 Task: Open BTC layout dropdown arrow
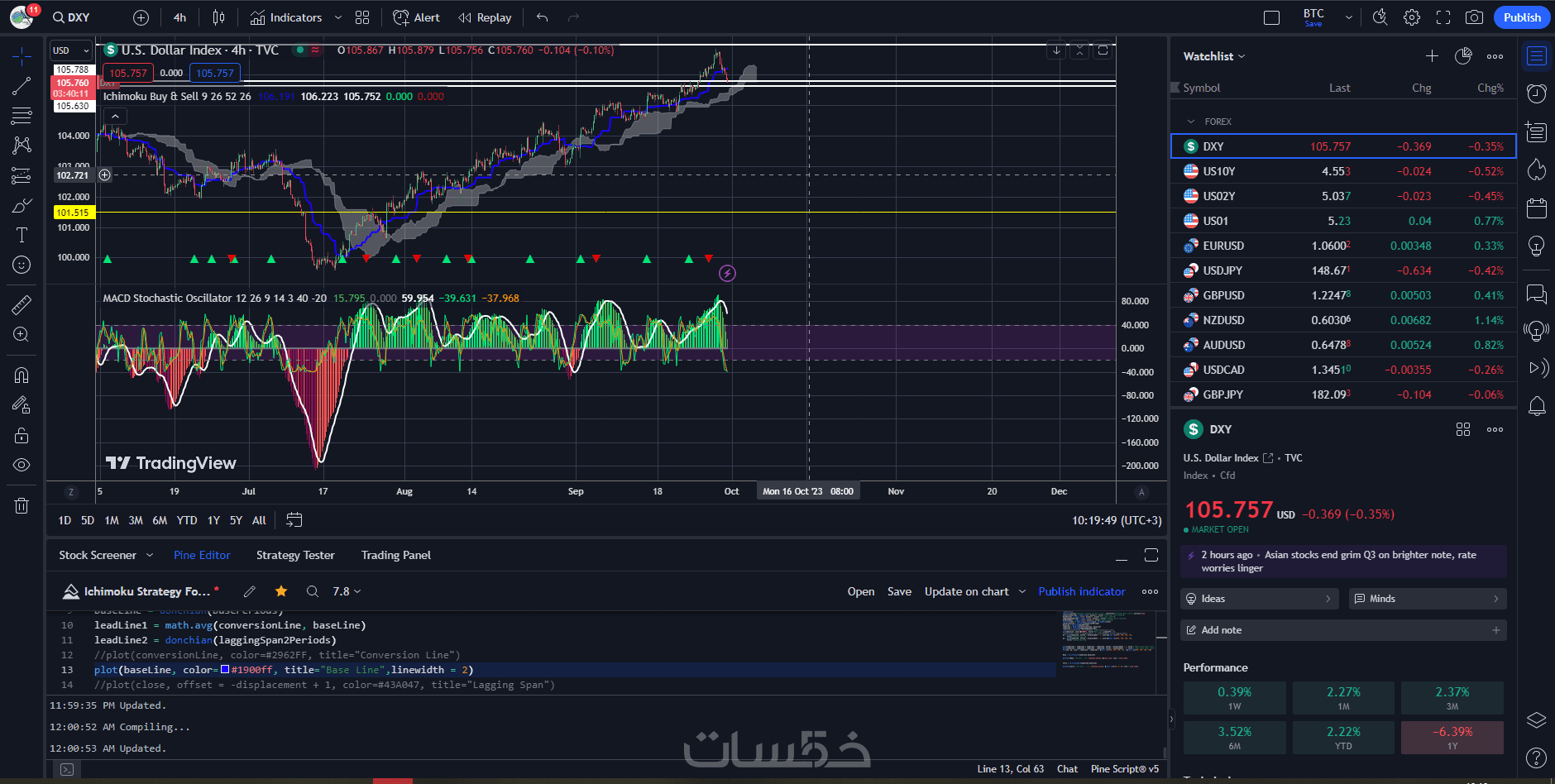tap(1349, 17)
